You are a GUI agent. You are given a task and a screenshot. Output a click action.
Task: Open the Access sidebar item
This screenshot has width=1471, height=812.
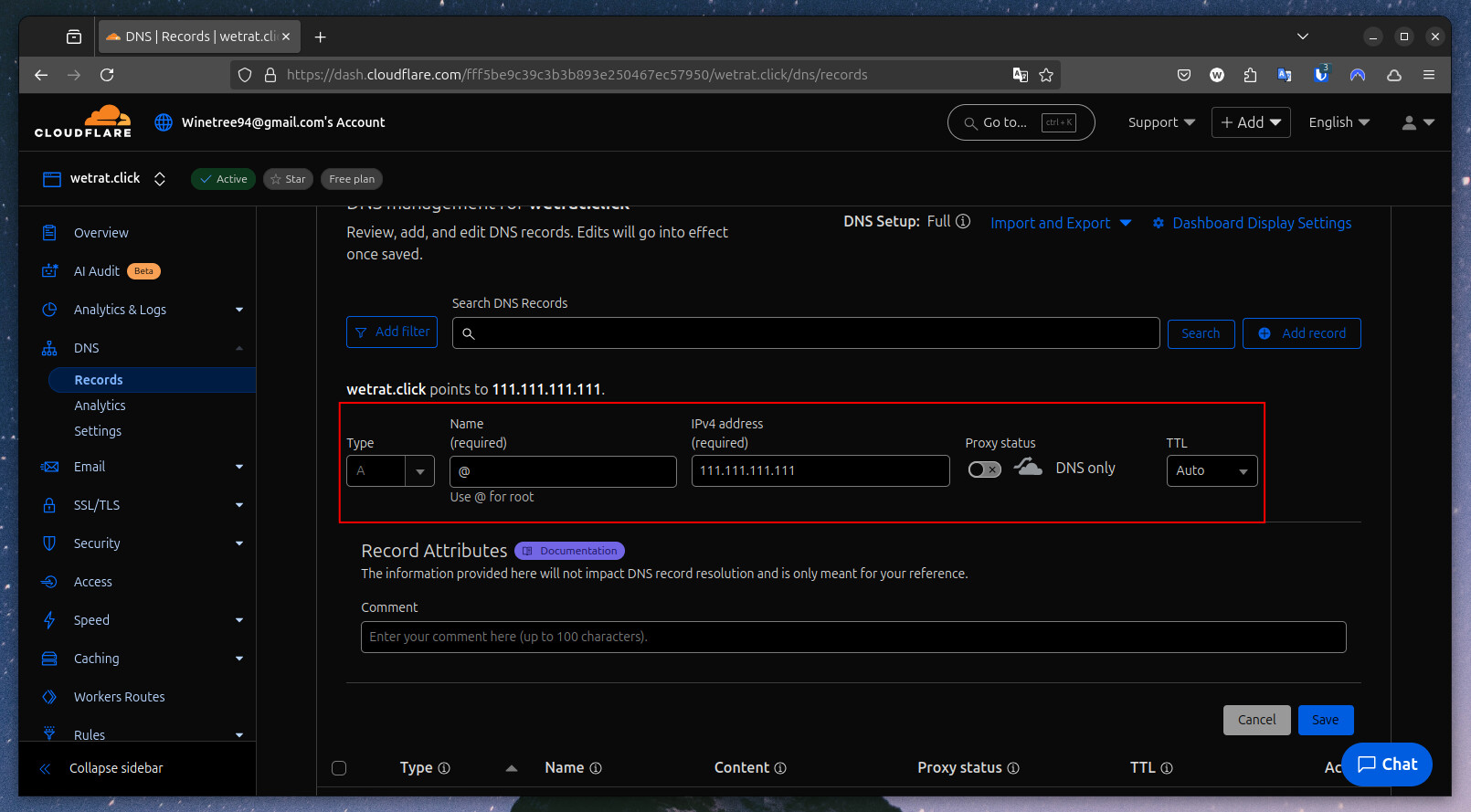(92, 582)
